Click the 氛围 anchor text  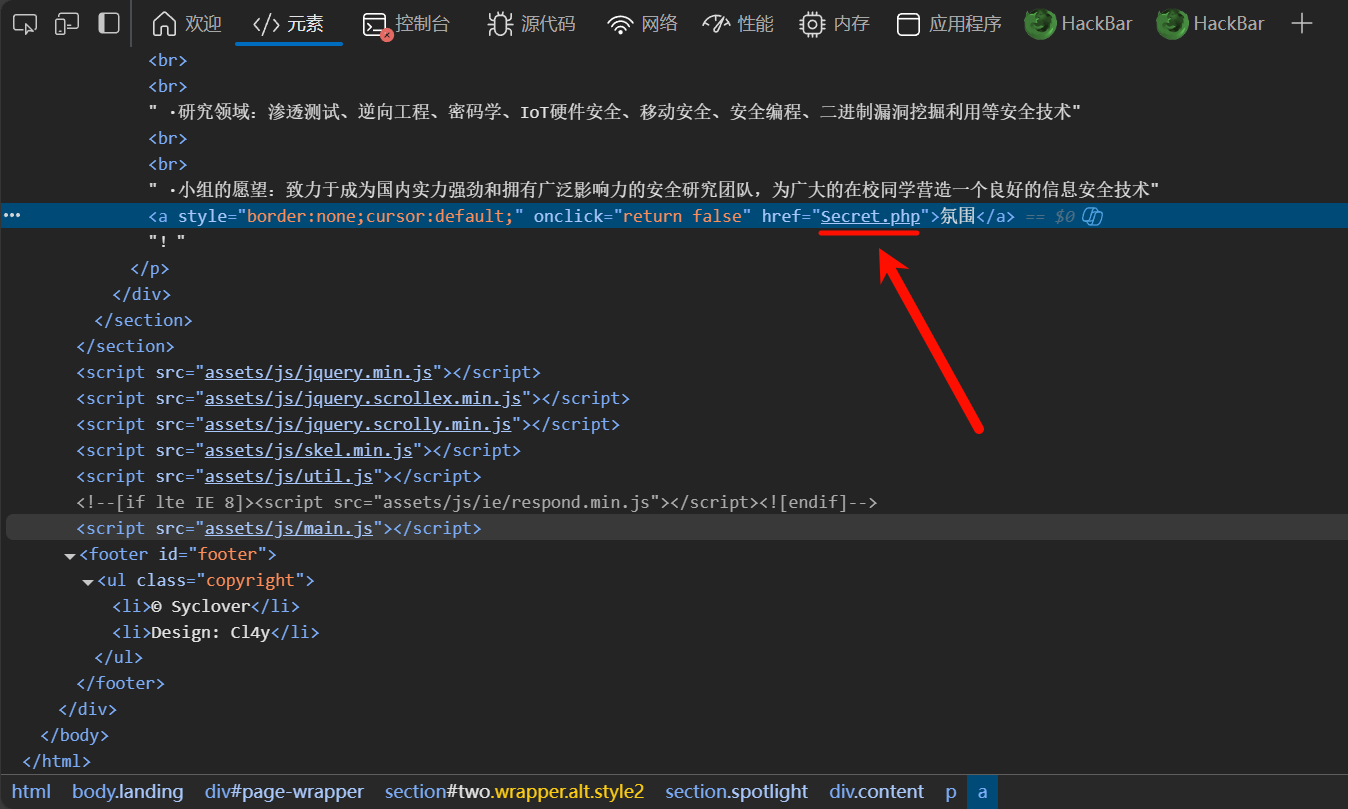click(958, 216)
